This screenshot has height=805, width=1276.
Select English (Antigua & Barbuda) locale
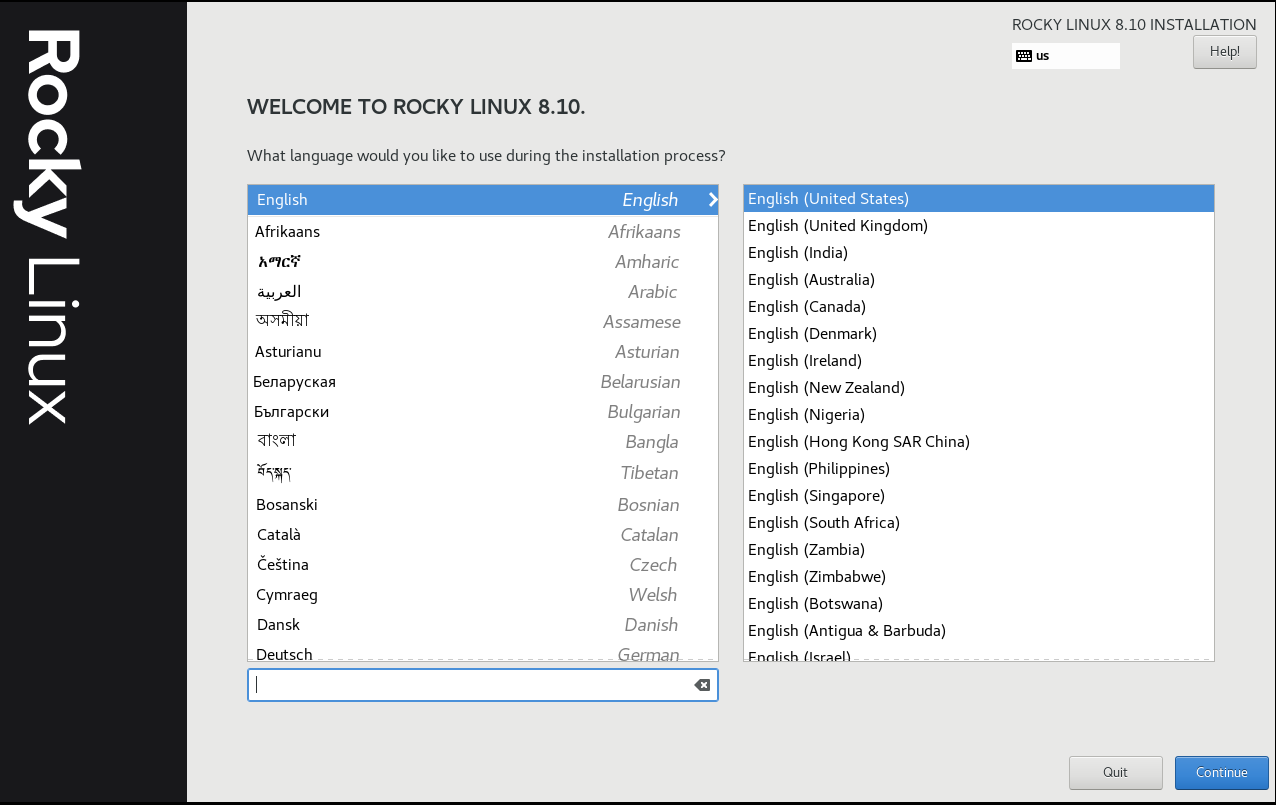pos(979,630)
